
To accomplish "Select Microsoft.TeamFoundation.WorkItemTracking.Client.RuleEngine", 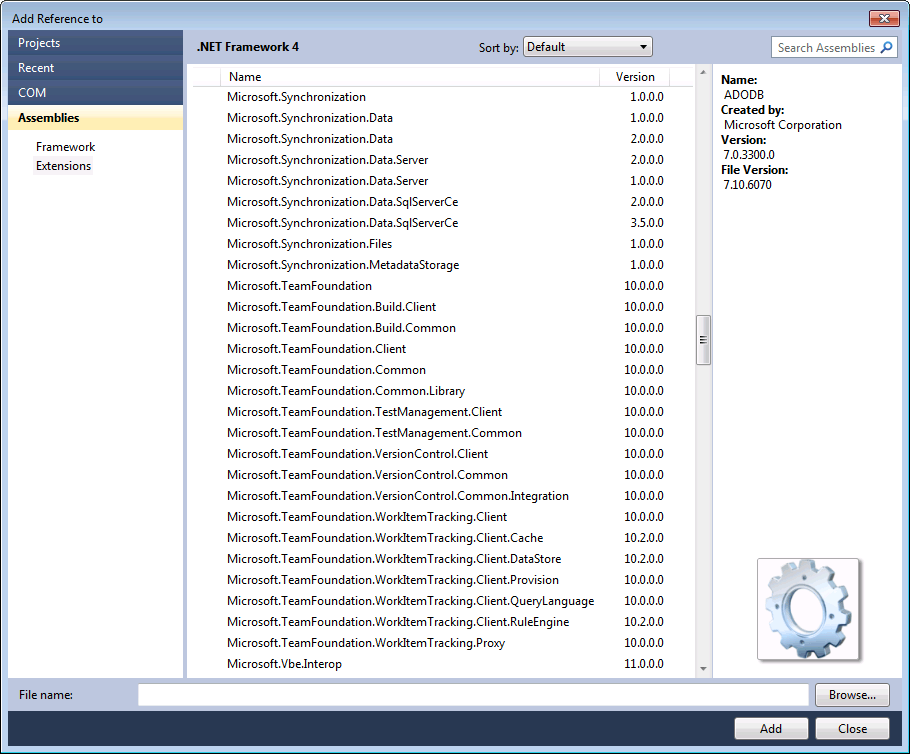I will [x=443, y=622].
